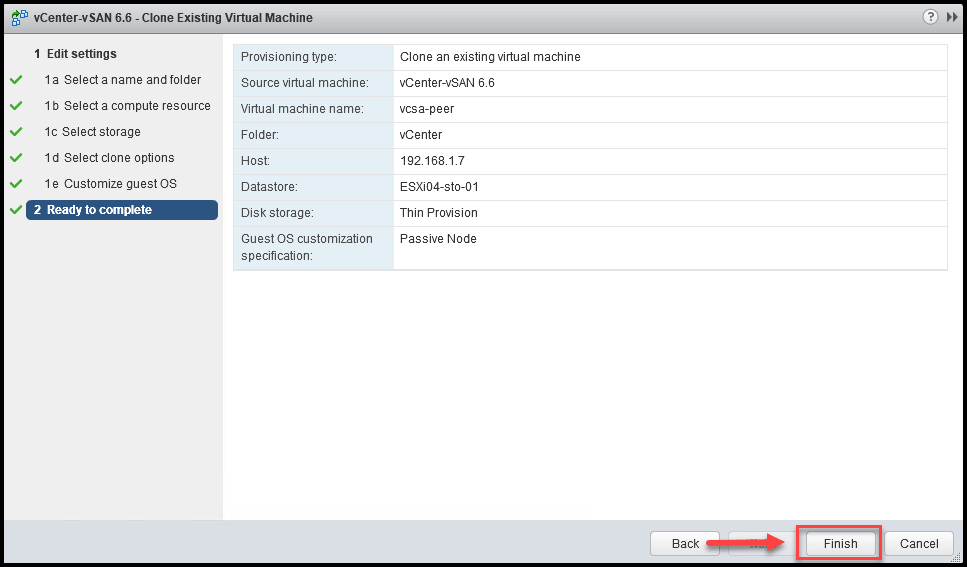Click the 'Folder:' label

[258, 135]
